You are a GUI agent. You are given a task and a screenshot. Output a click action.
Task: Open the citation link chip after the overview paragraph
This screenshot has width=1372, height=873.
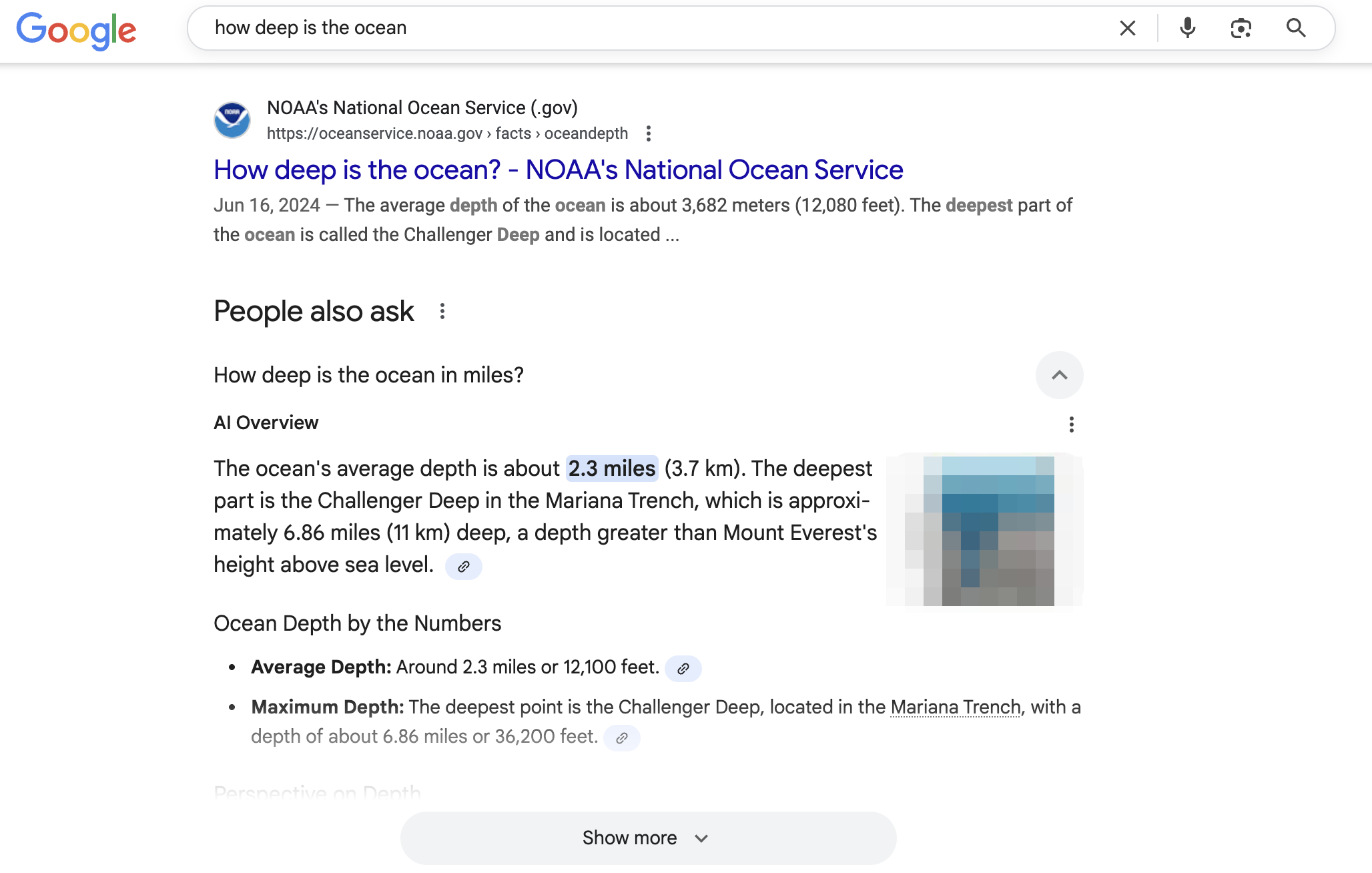click(464, 567)
